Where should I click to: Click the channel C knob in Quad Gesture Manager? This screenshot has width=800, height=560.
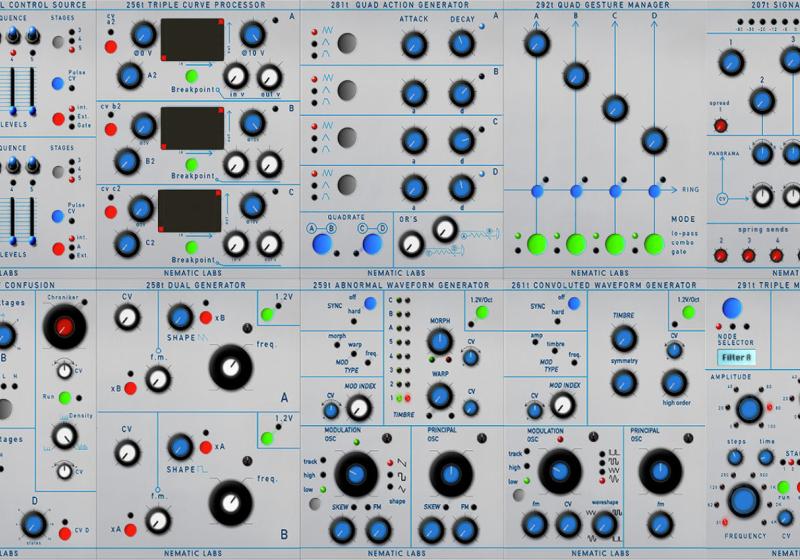(615, 108)
